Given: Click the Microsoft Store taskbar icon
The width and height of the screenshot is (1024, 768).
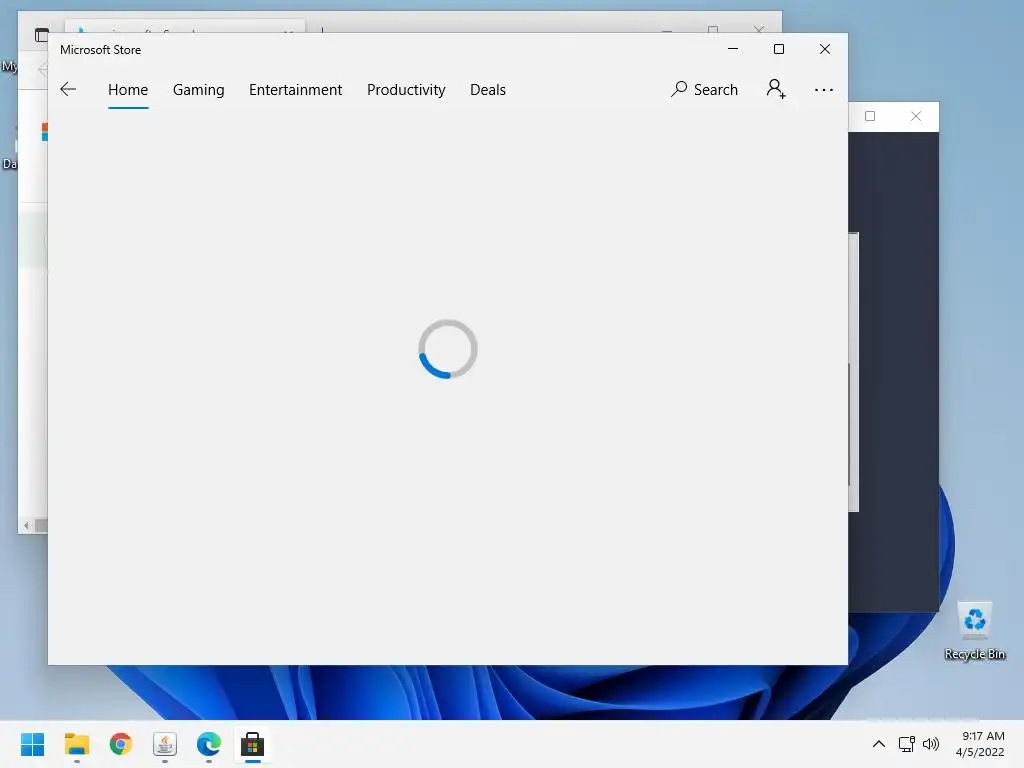Looking at the screenshot, I should (x=252, y=744).
